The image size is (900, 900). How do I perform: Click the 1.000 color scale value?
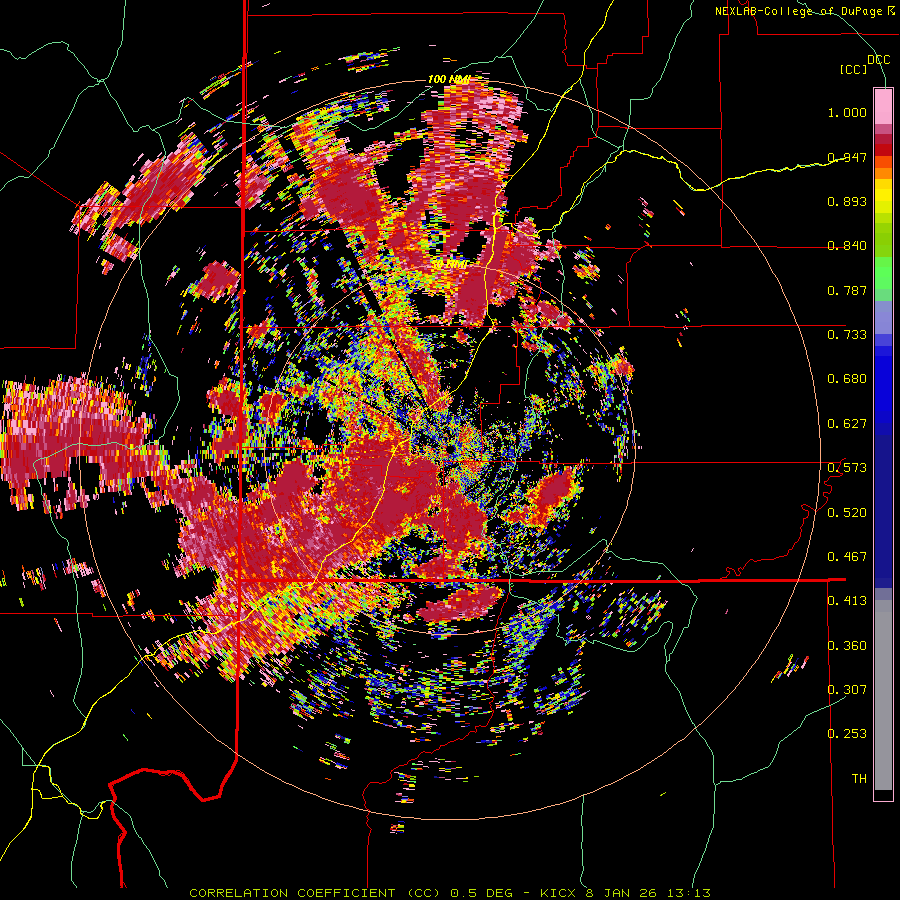(x=847, y=112)
